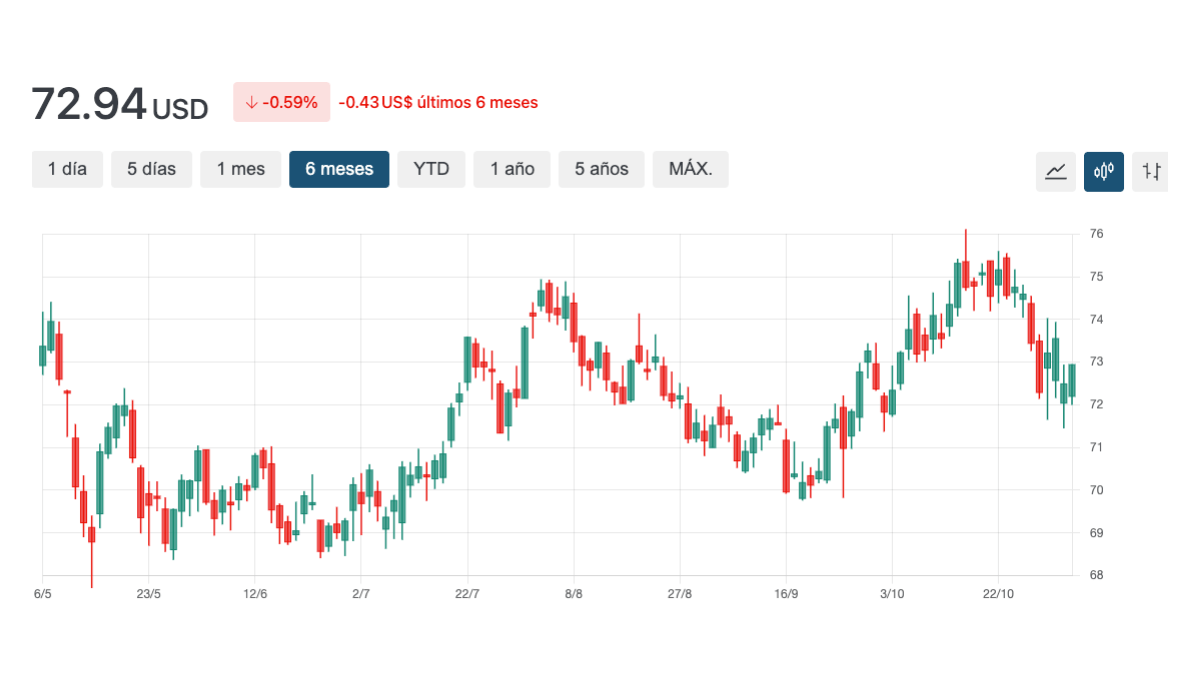Image resolution: width=1200 pixels, height=675 pixels.
Task: Click the 76 price axis label
Action: click(x=1096, y=234)
